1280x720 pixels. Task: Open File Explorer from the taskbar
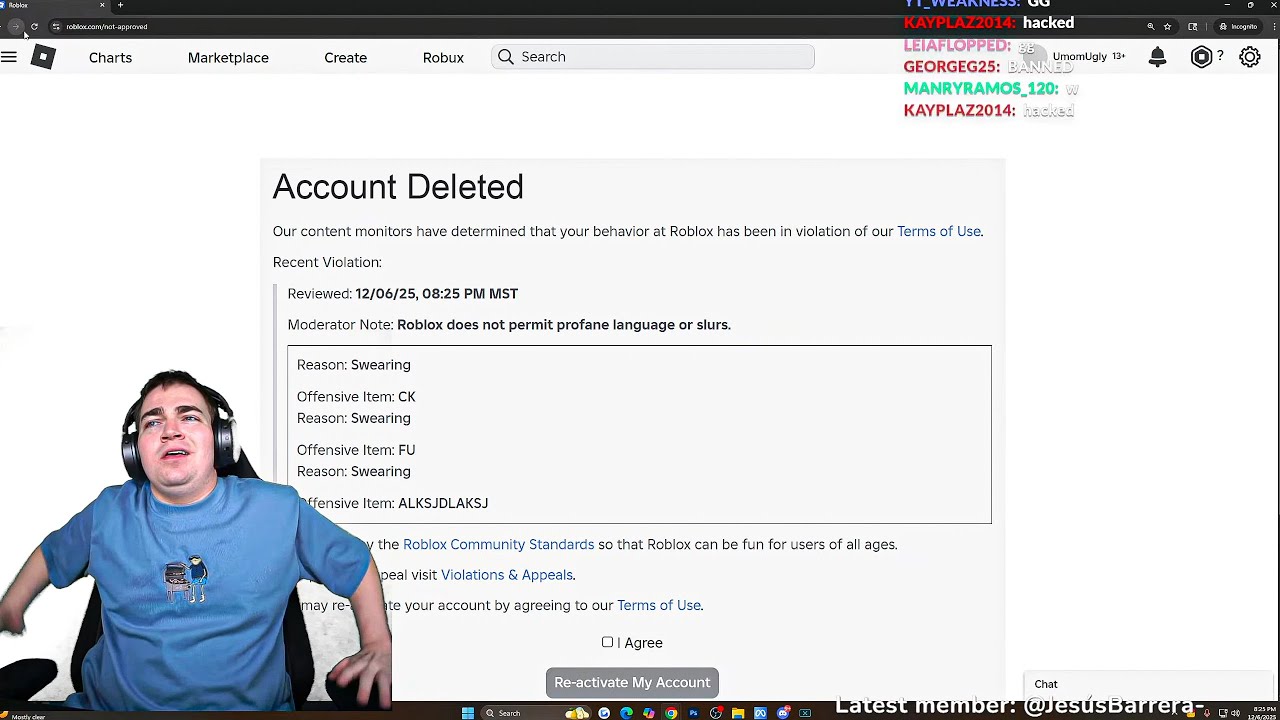coord(738,713)
